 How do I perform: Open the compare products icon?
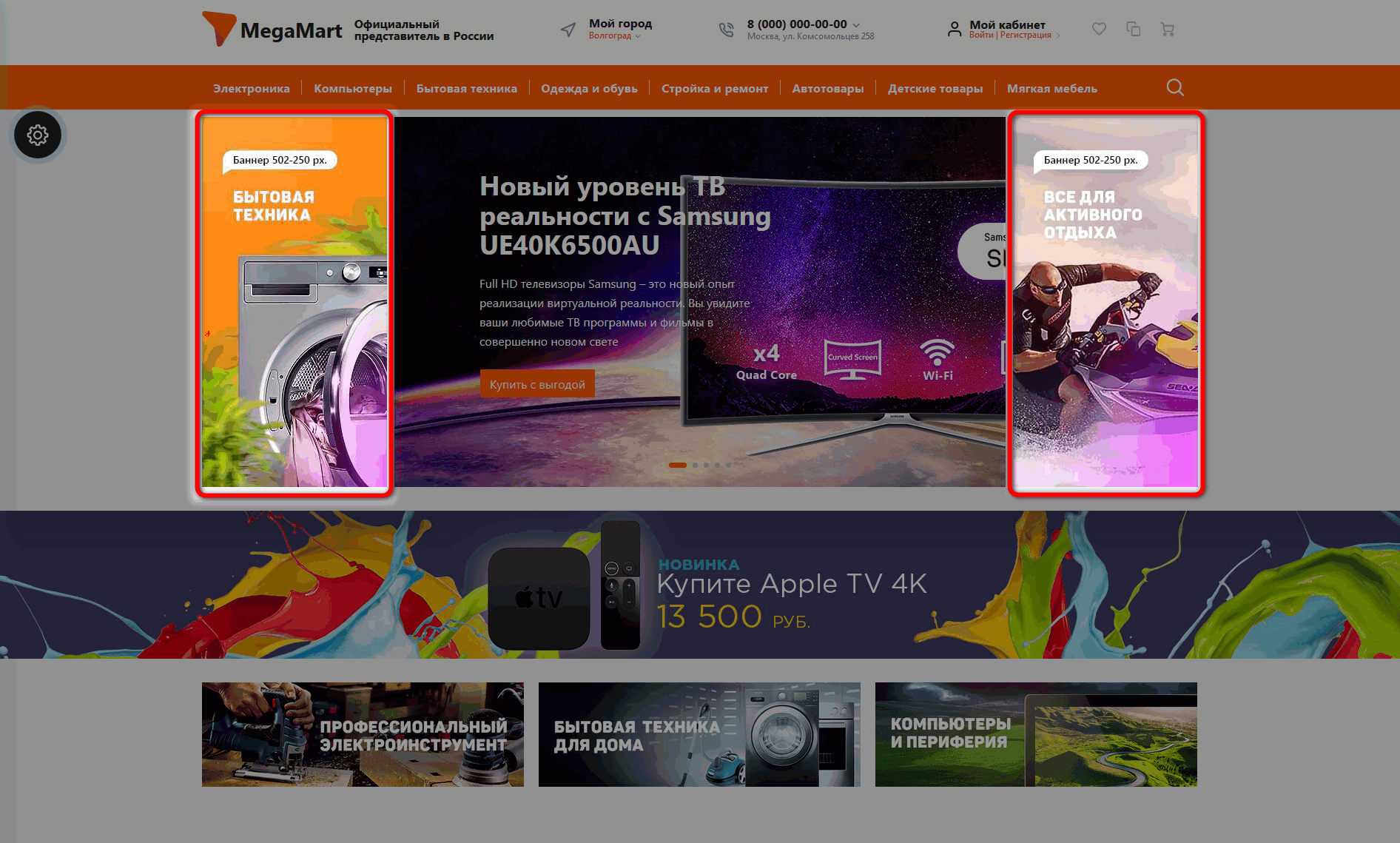[x=1133, y=29]
